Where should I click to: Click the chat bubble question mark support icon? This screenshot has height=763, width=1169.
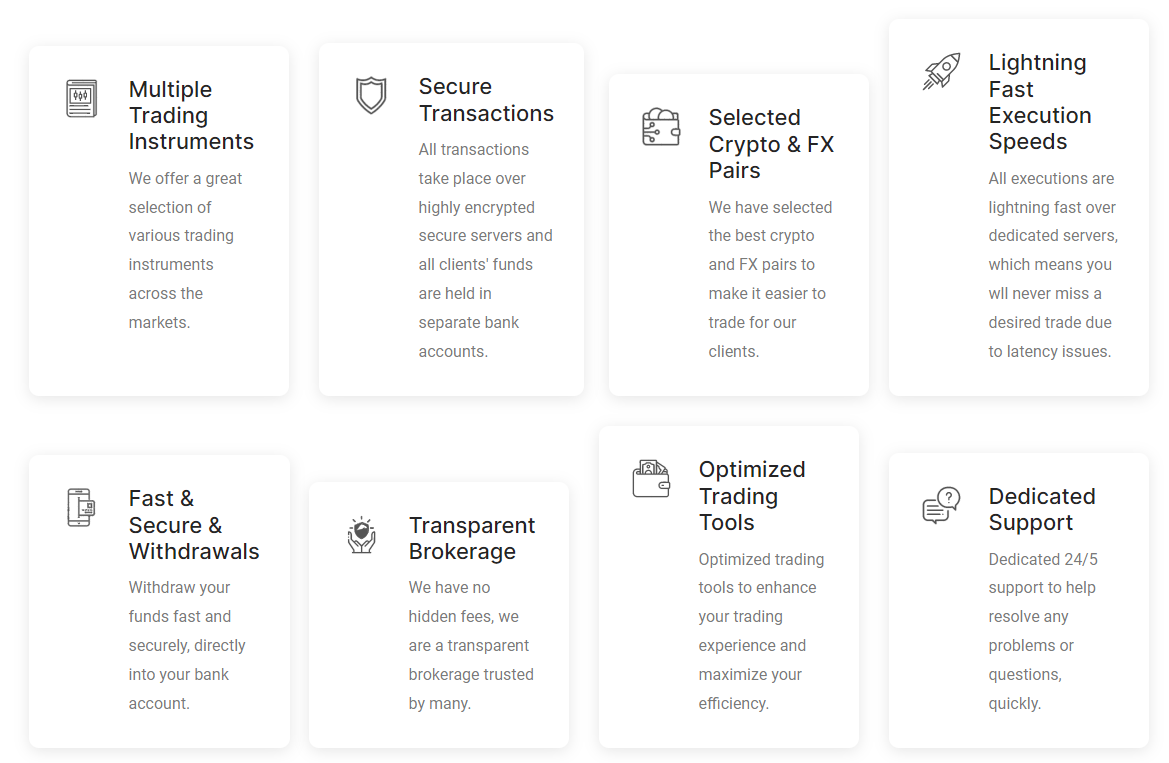click(x=941, y=505)
